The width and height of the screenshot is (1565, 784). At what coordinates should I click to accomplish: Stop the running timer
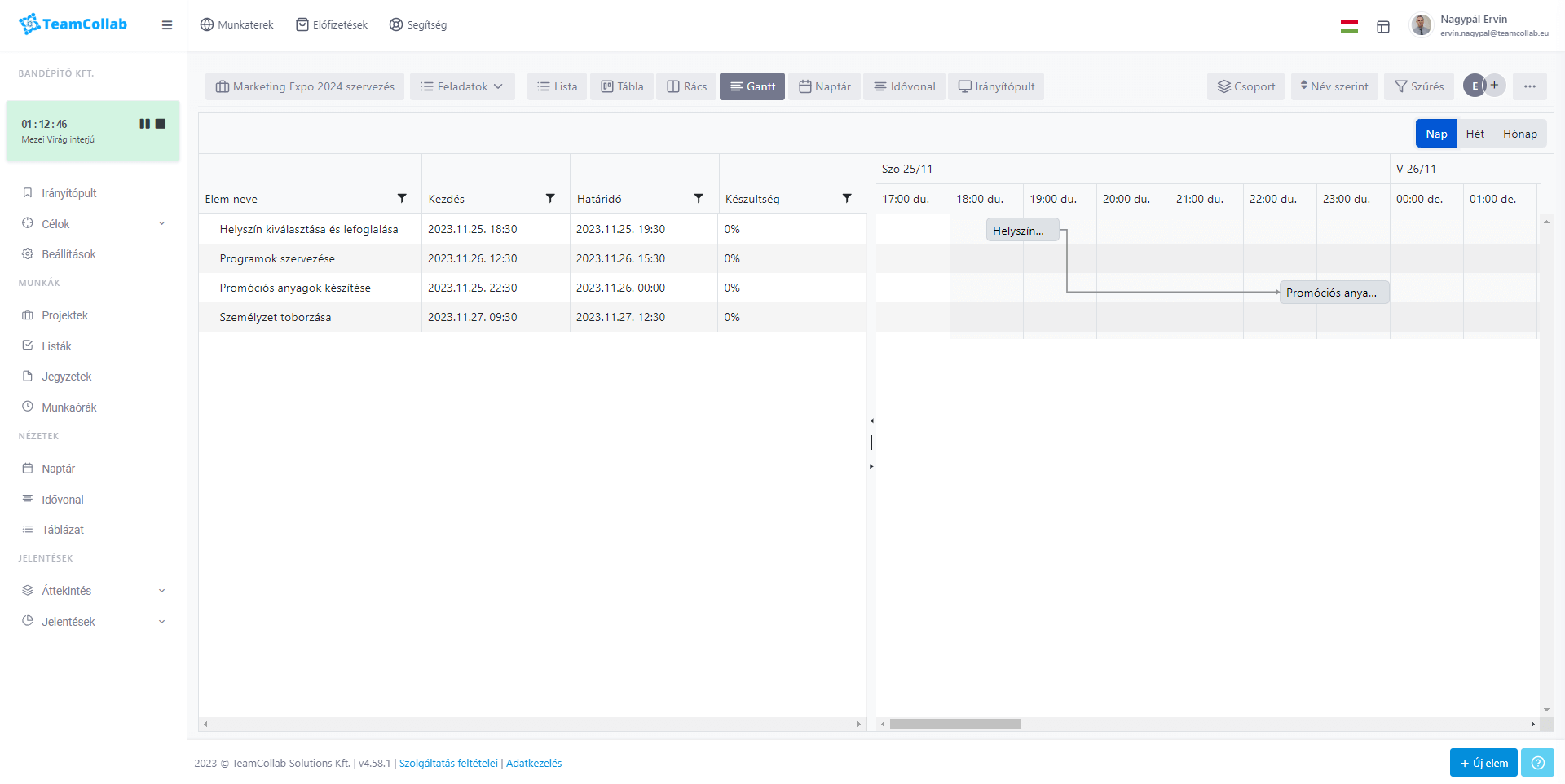pyautogui.click(x=161, y=124)
